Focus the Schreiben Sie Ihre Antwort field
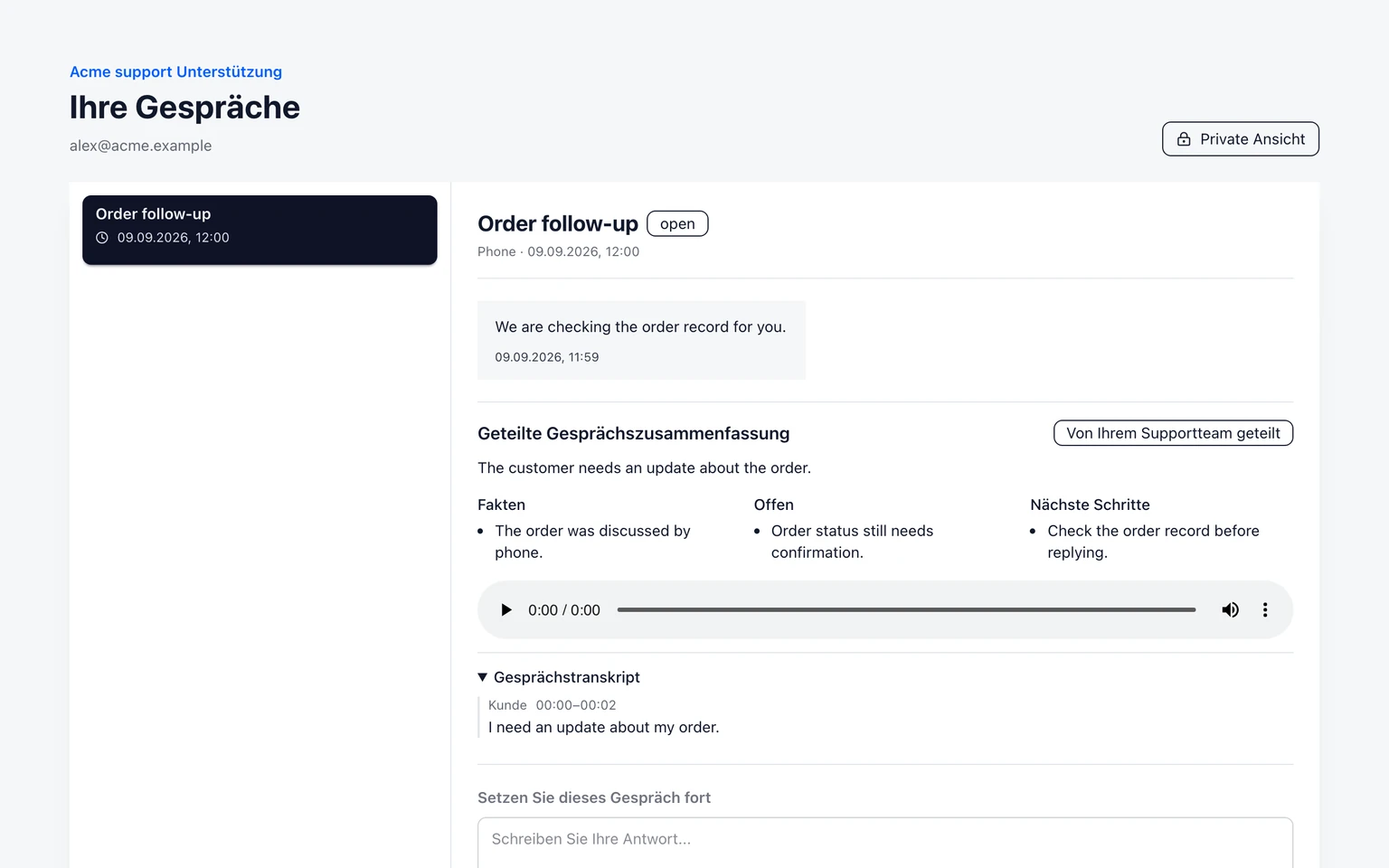The image size is (1389, 868). 885,843
